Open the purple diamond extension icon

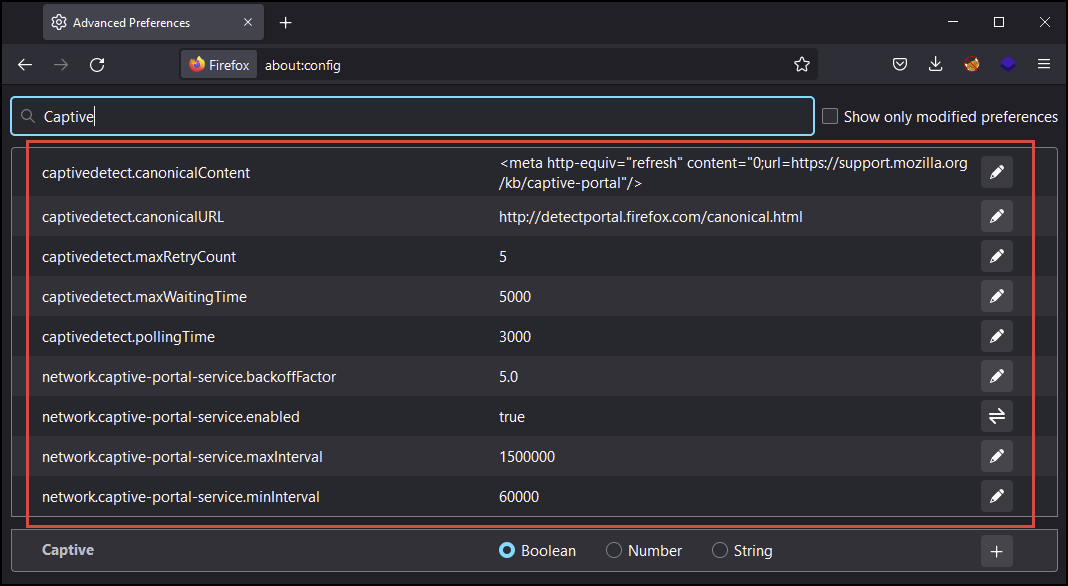click(x=1008, y=65)
